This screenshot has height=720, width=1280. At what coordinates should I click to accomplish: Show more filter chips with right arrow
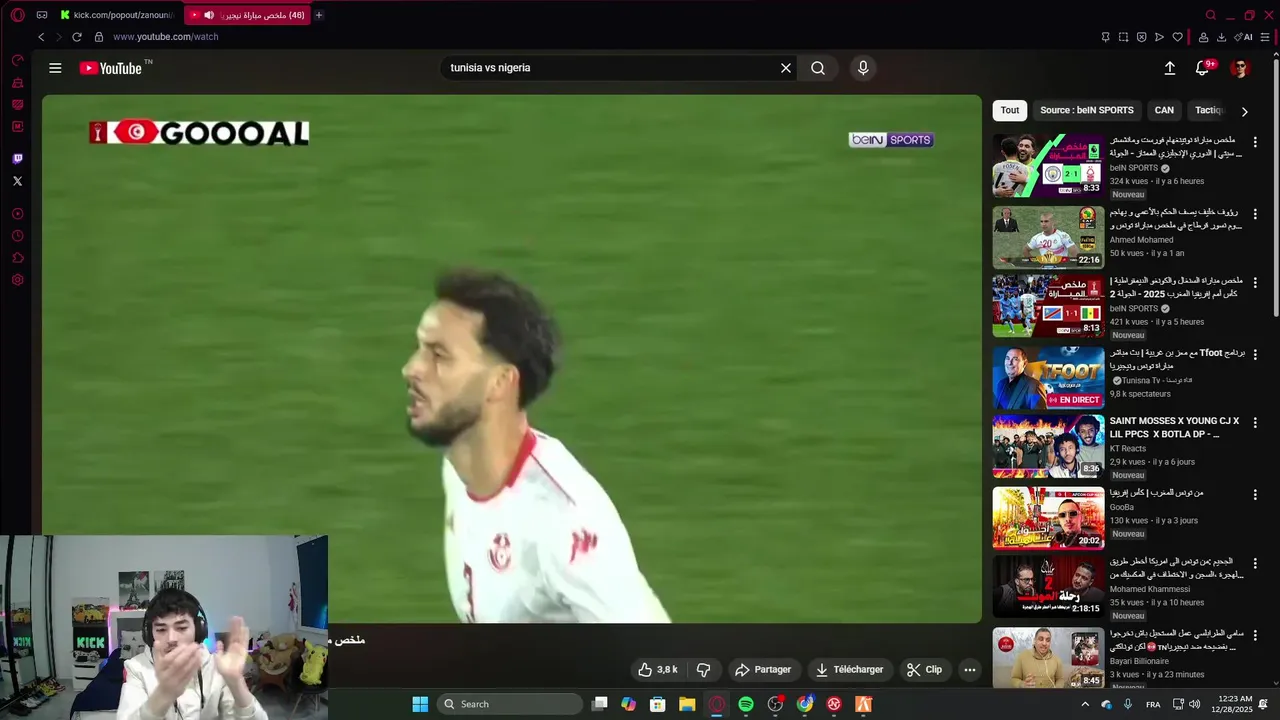(1244, 111)
